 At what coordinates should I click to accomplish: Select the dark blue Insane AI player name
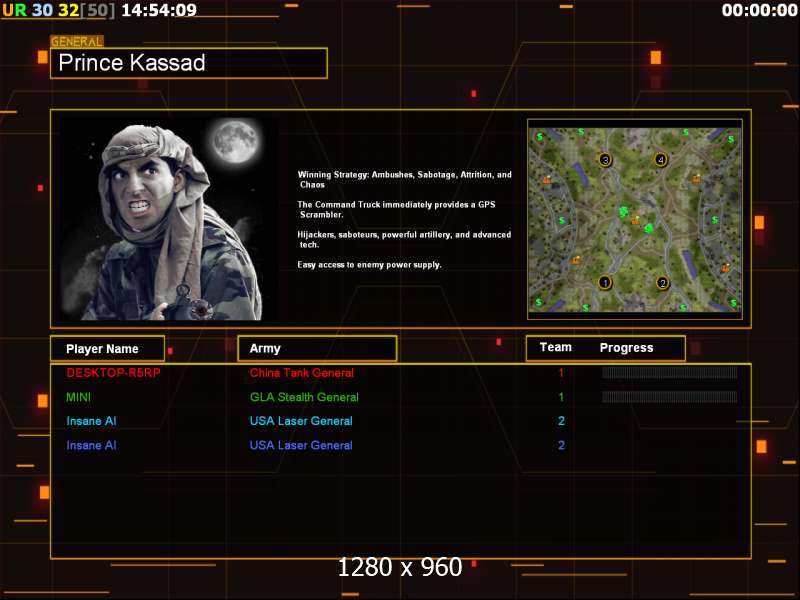[91, 445]
